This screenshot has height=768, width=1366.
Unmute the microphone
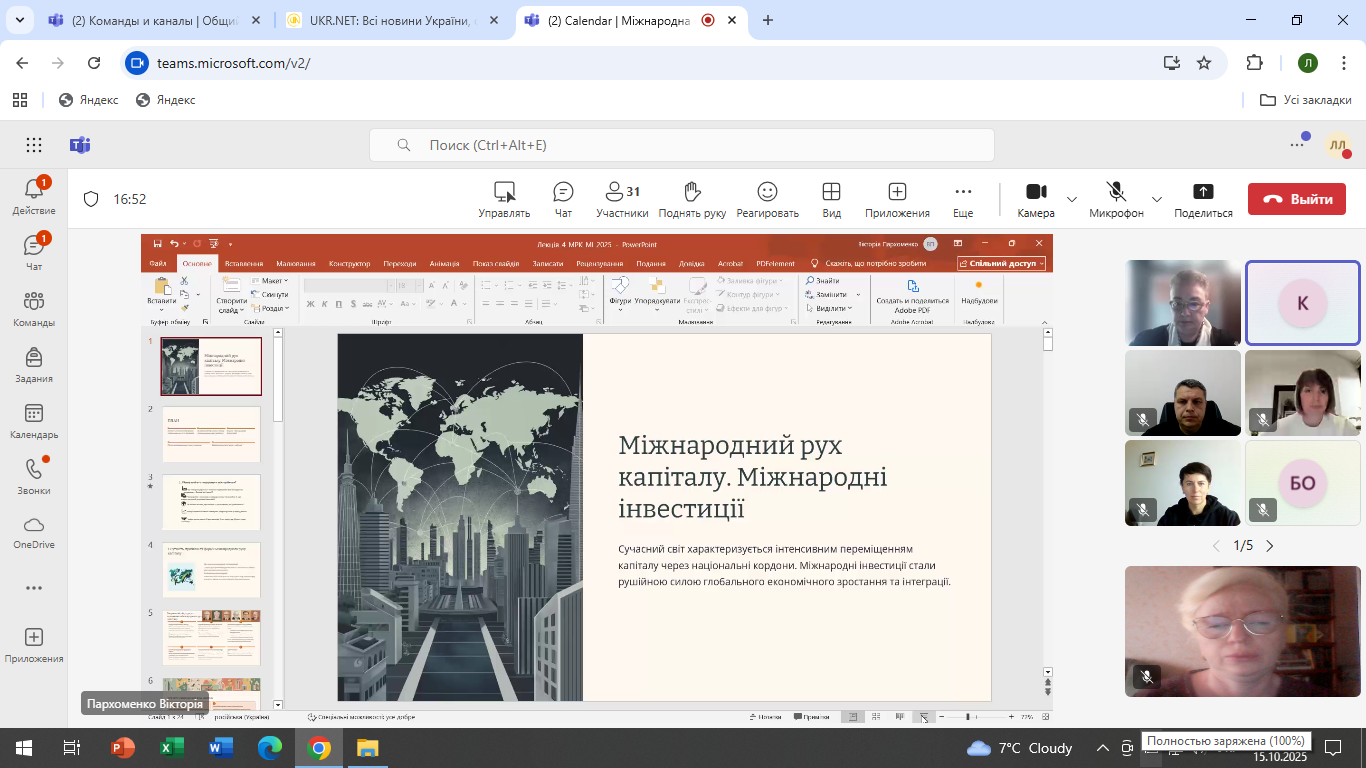(x=1116, y=199)
